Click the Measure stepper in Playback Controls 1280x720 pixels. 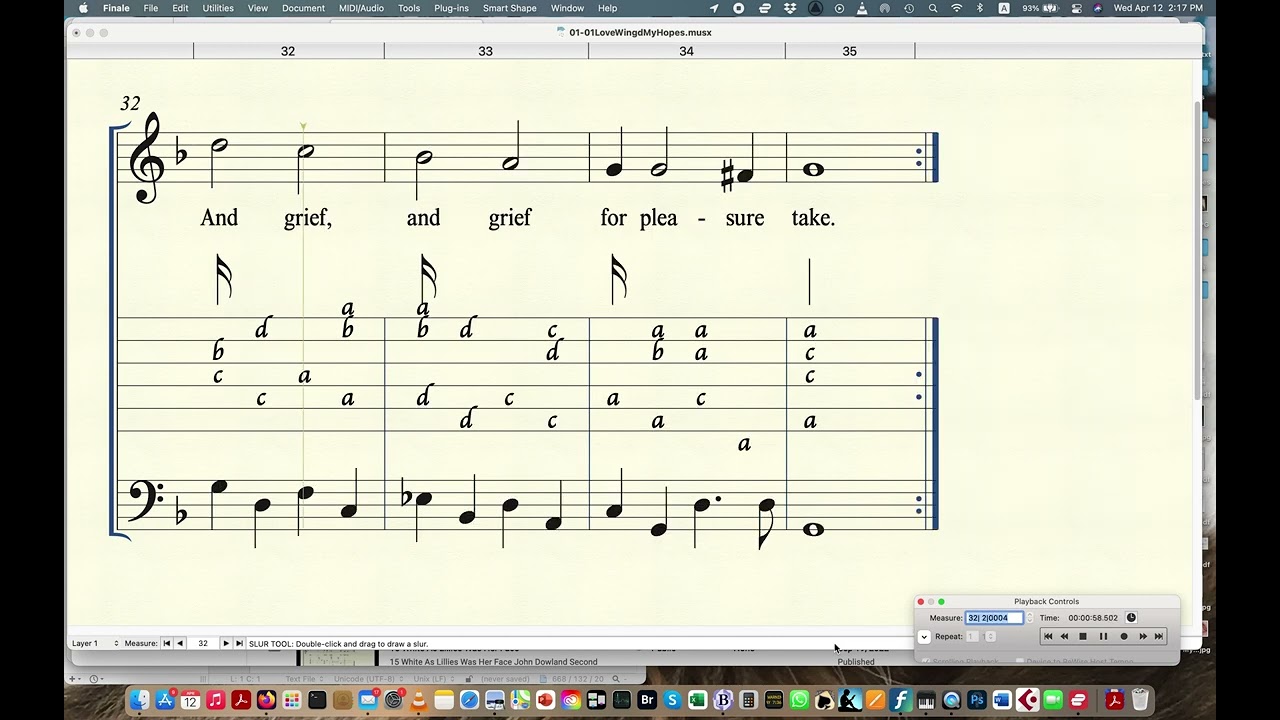1030,618
